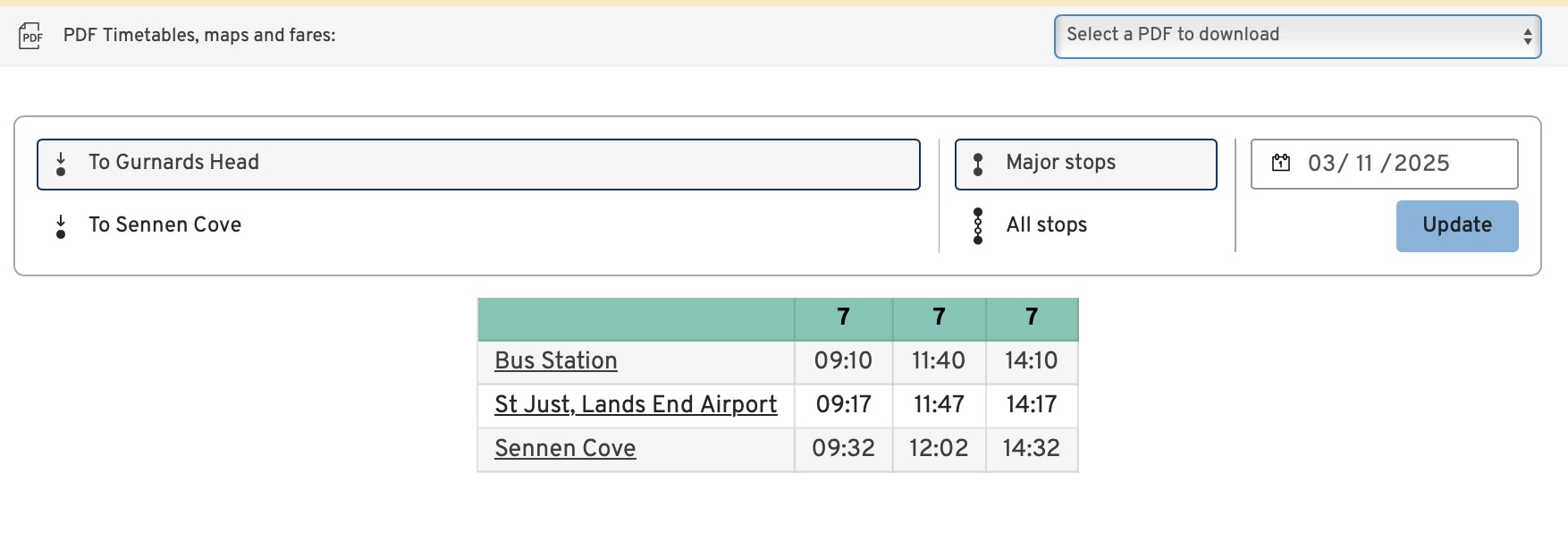Click the Major stops two-dot icon

pos(978,164)
